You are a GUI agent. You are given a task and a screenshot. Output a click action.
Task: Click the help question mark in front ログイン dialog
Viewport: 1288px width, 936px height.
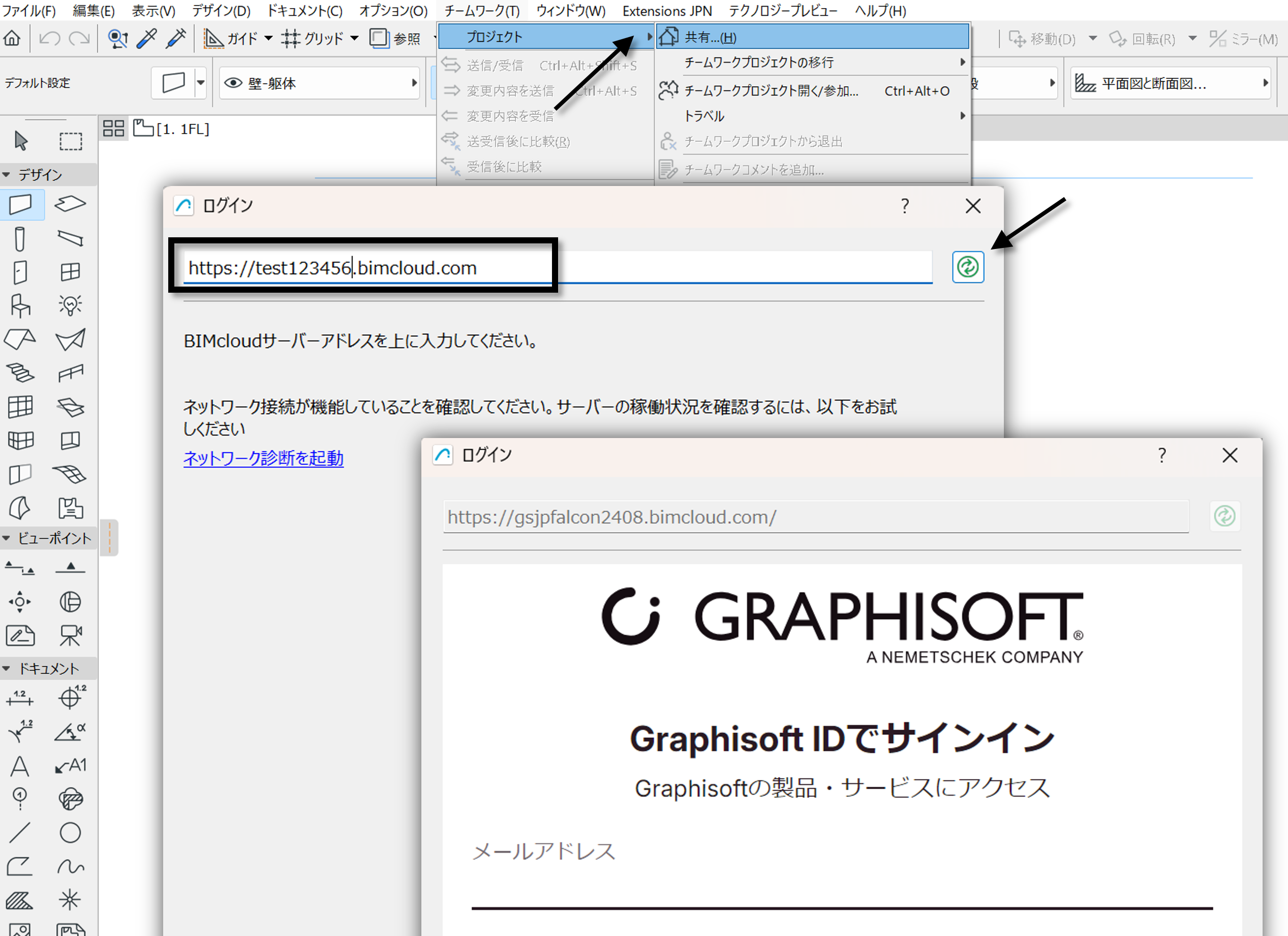[1162, 455]
